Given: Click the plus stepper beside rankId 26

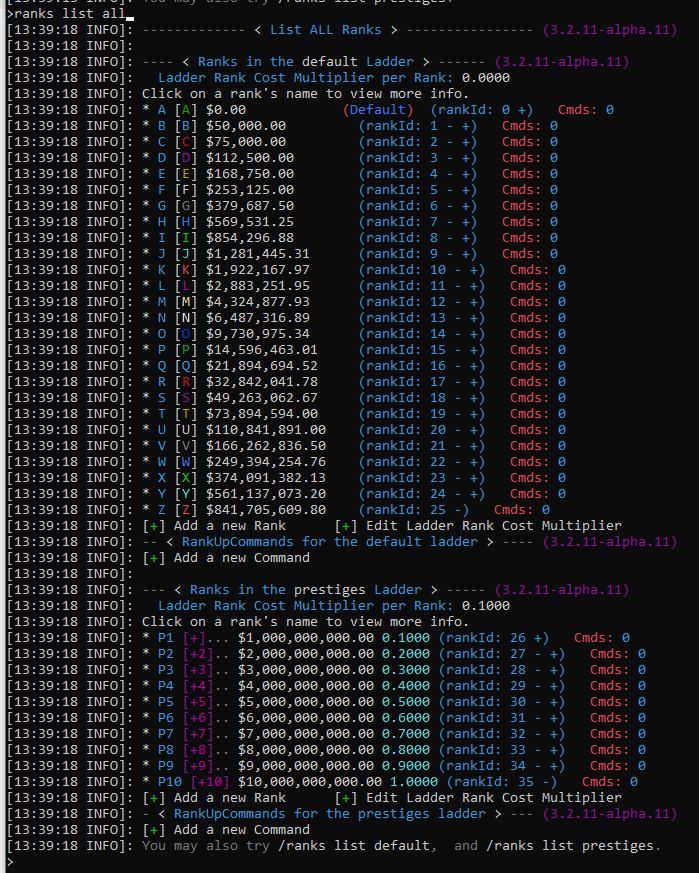Looking at the screenshot, I should pos(537,637).
